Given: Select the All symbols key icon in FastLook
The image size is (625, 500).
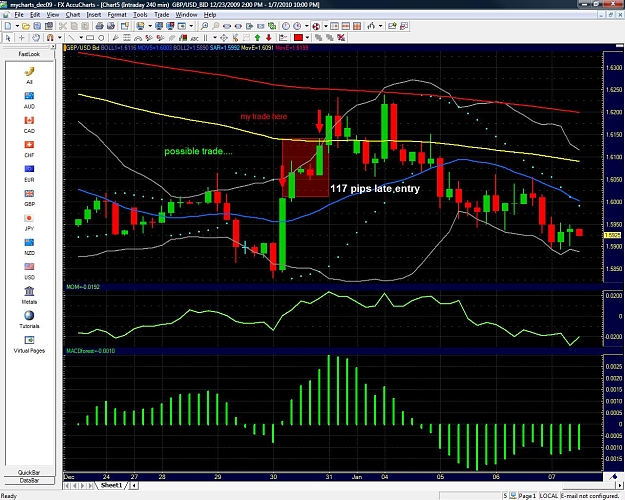Looking at the screenshot, I should pyautogui.click(x=29, y=72).
